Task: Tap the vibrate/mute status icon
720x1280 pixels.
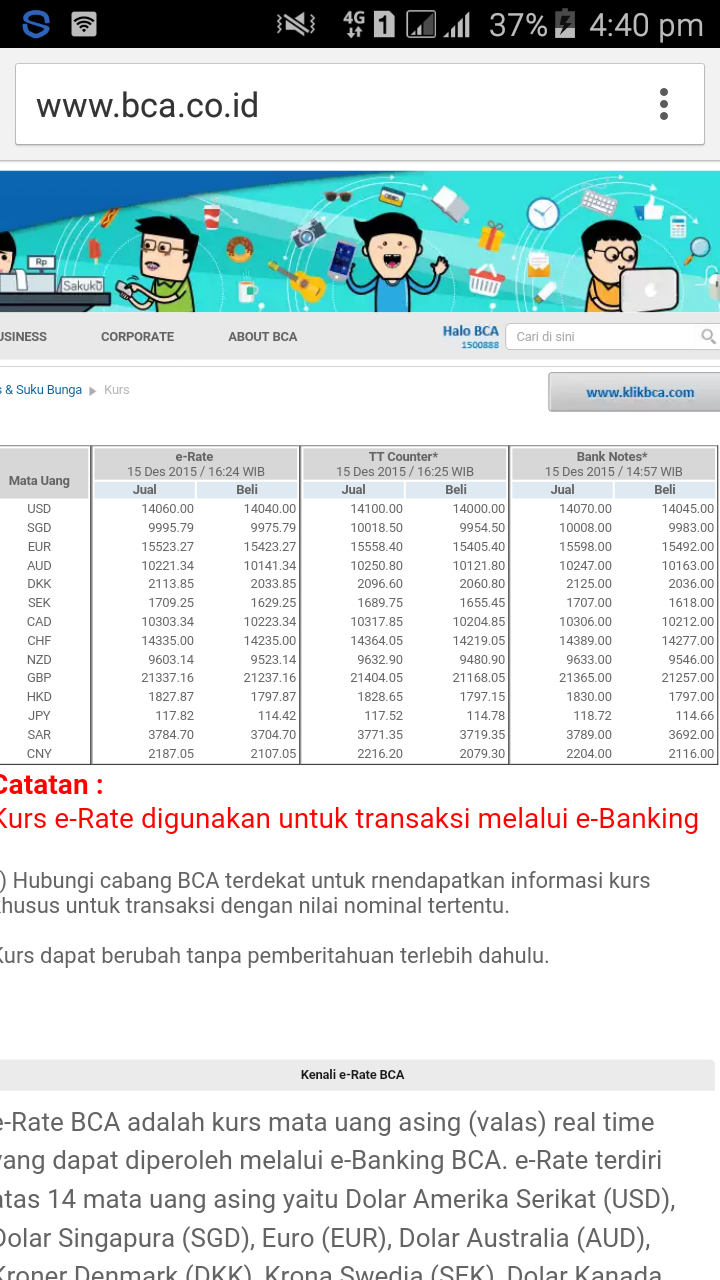Action: coord(296,24)
